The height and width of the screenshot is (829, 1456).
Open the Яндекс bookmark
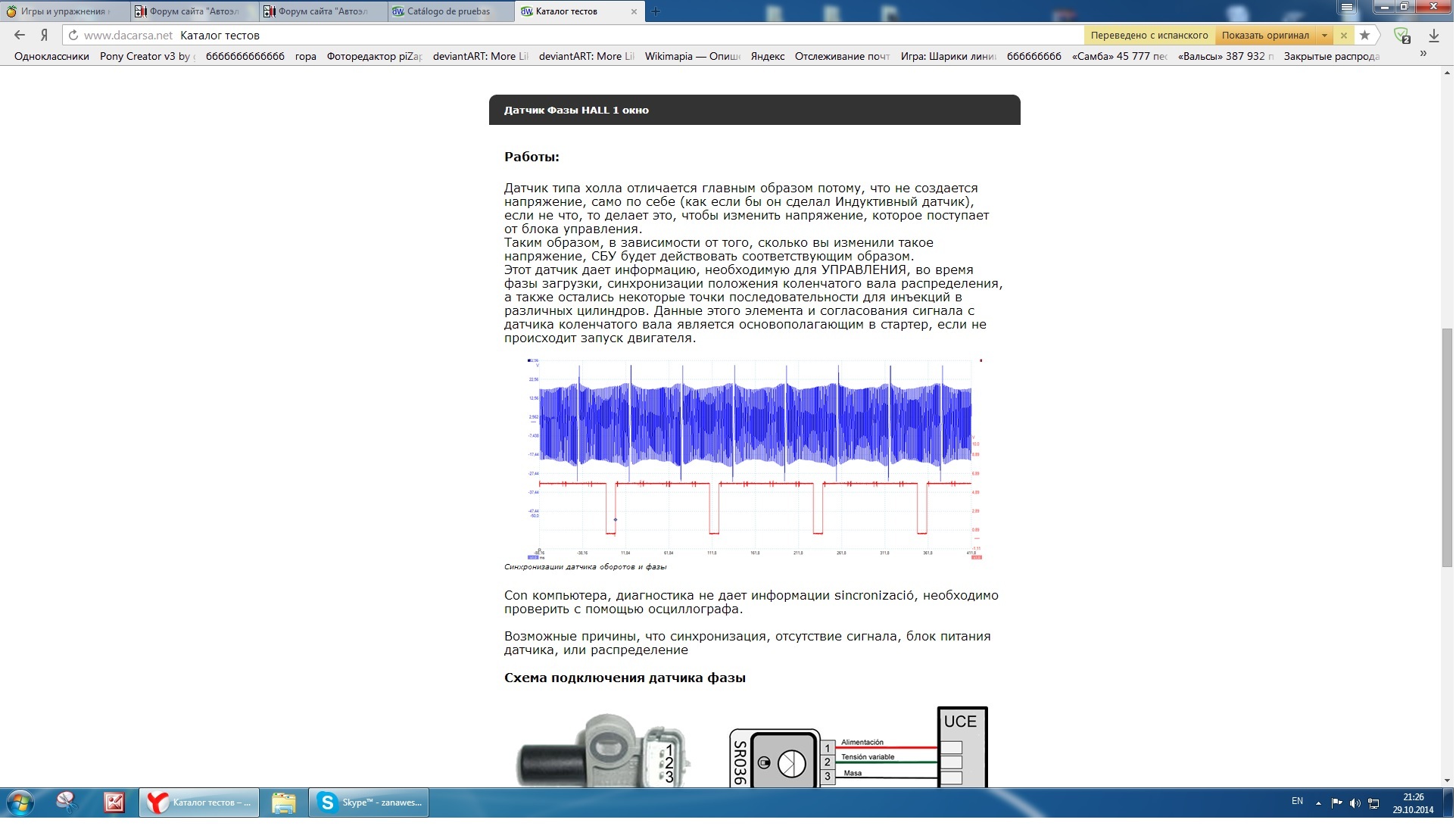click(767, 56)
